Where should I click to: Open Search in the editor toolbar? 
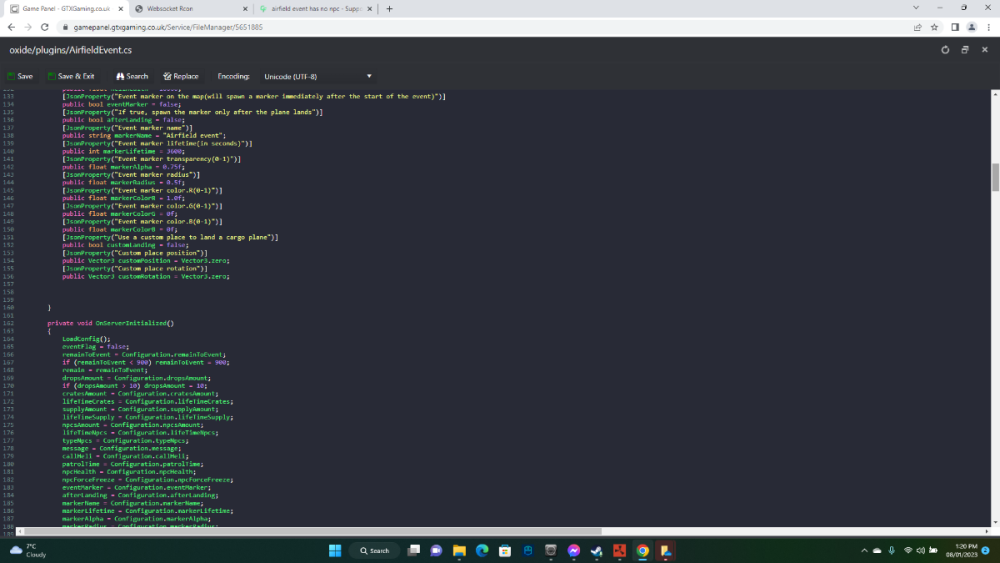click(x=132, y=76)
